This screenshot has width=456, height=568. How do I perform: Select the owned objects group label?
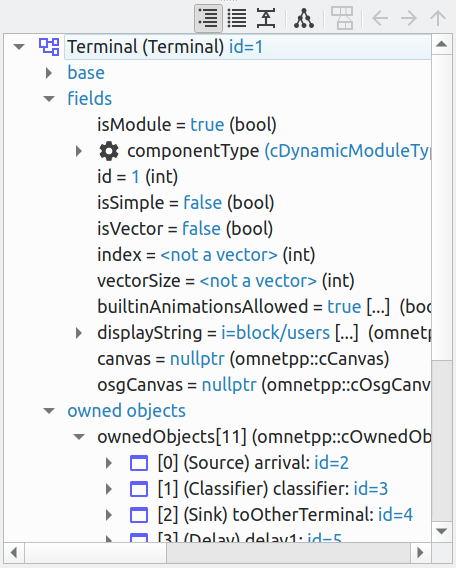click(126, 411)
